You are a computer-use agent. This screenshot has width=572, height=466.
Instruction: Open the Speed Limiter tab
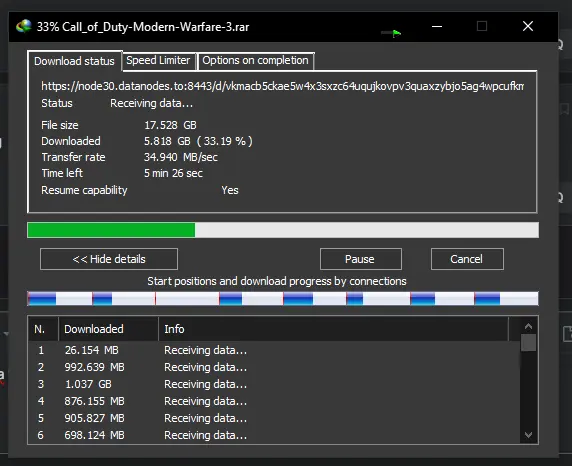pyautogui.click(x=158, y=60)
